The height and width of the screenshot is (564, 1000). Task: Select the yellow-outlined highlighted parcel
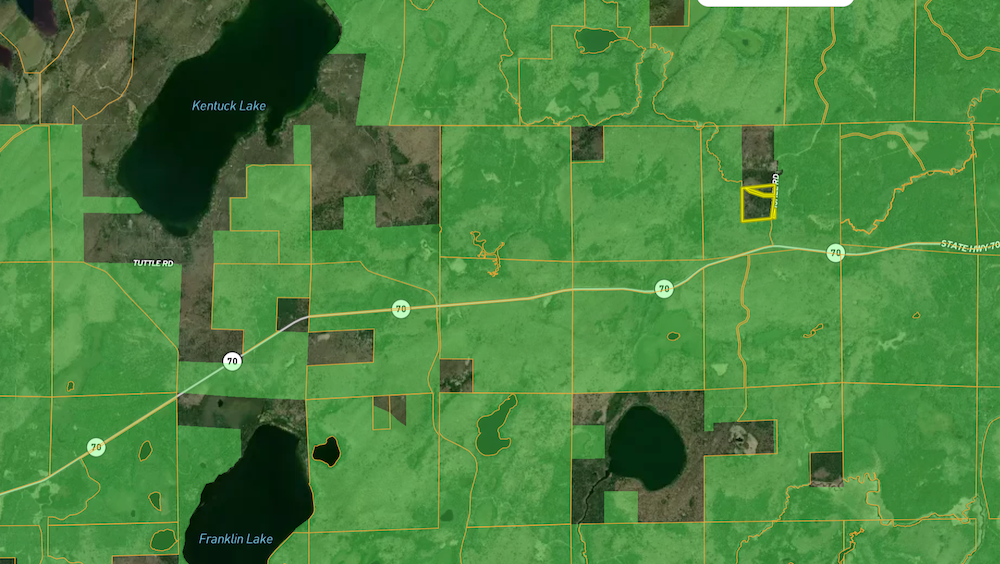[x=756, y=205]
